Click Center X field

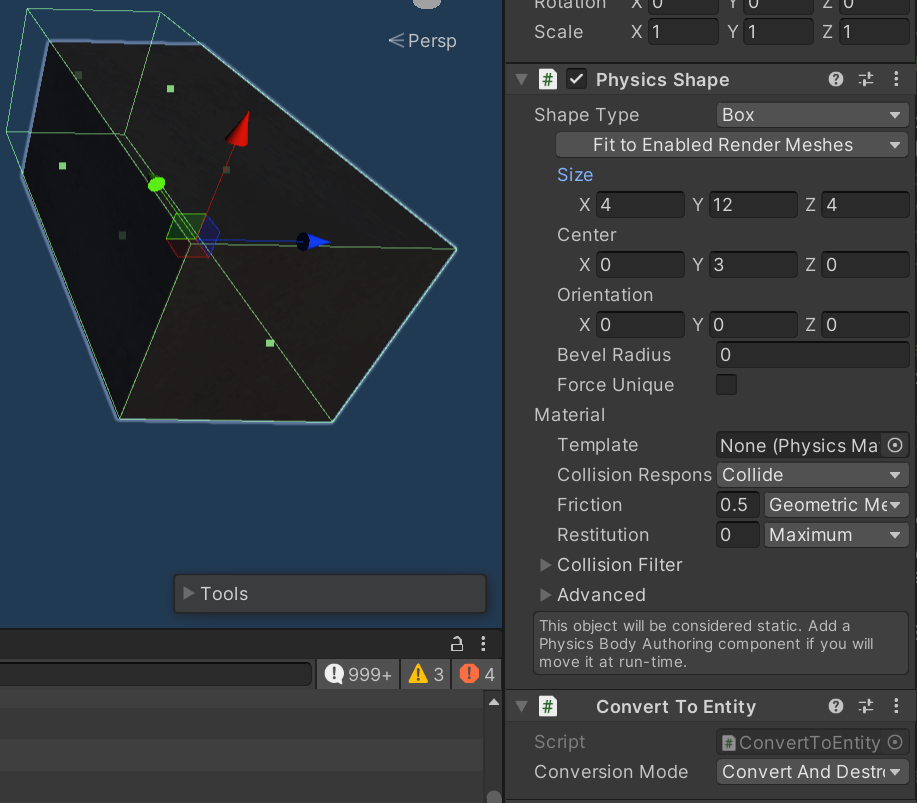(x=640, y=265)
